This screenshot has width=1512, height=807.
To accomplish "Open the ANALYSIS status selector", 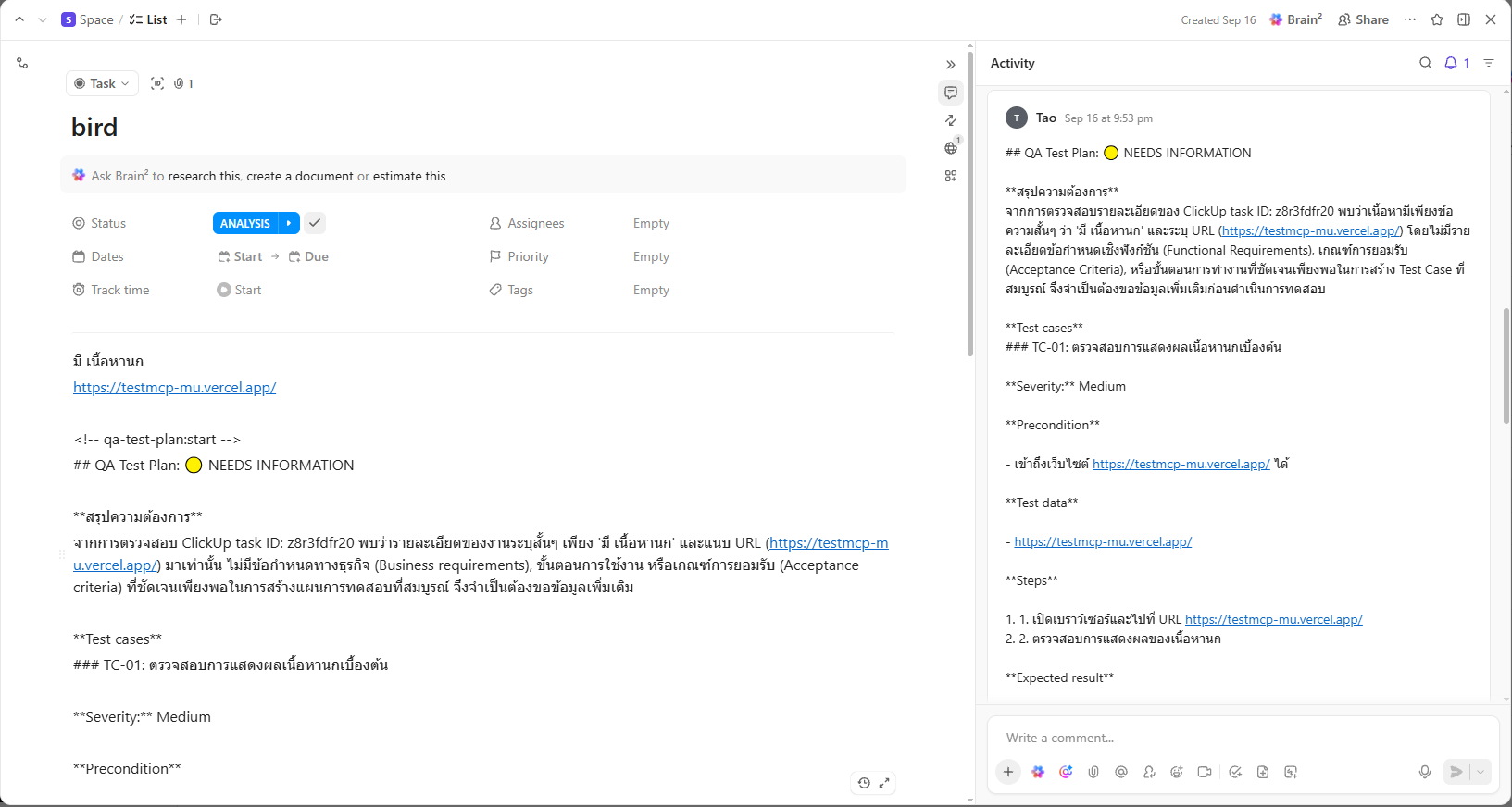I will [245, 223].
